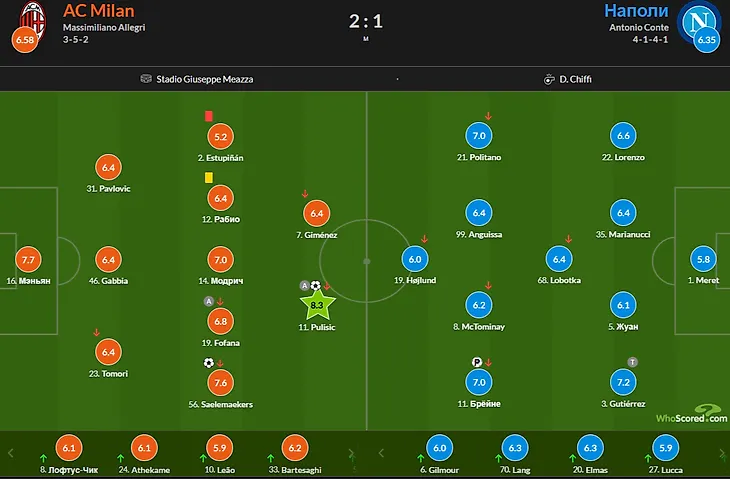Click Pulisic's man-of-the-match star rating
Image resolution: width=730 pixels, height=479 pixels.
click(x=317, y=303)
